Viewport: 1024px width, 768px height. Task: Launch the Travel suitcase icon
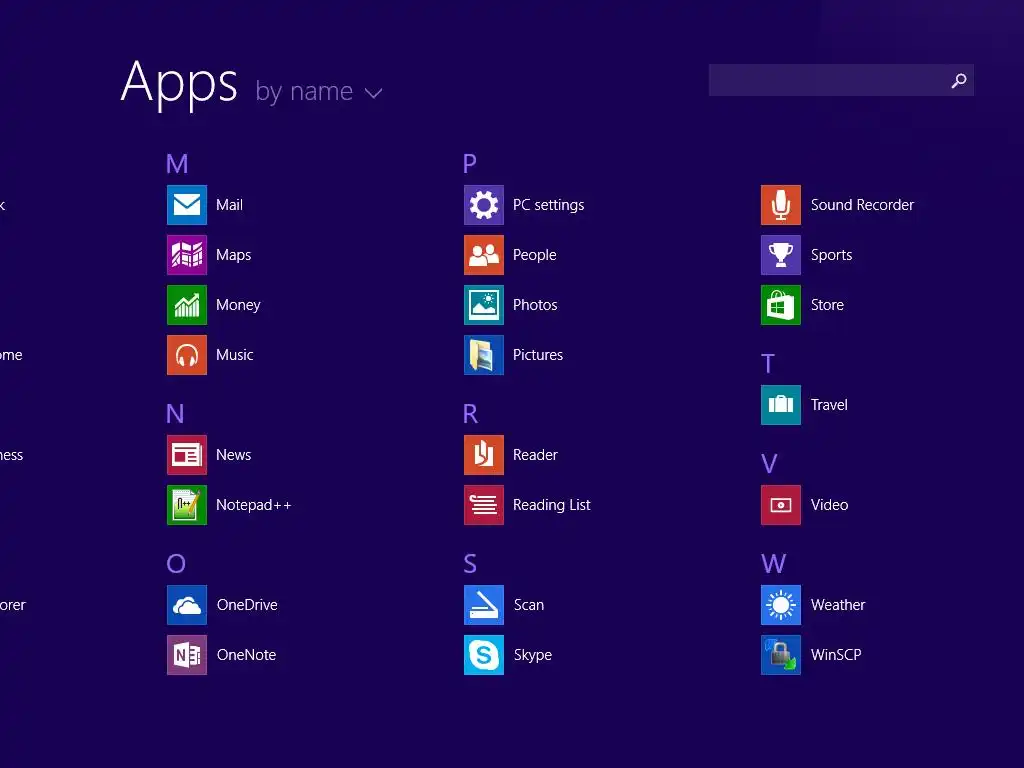coord(781,405)
